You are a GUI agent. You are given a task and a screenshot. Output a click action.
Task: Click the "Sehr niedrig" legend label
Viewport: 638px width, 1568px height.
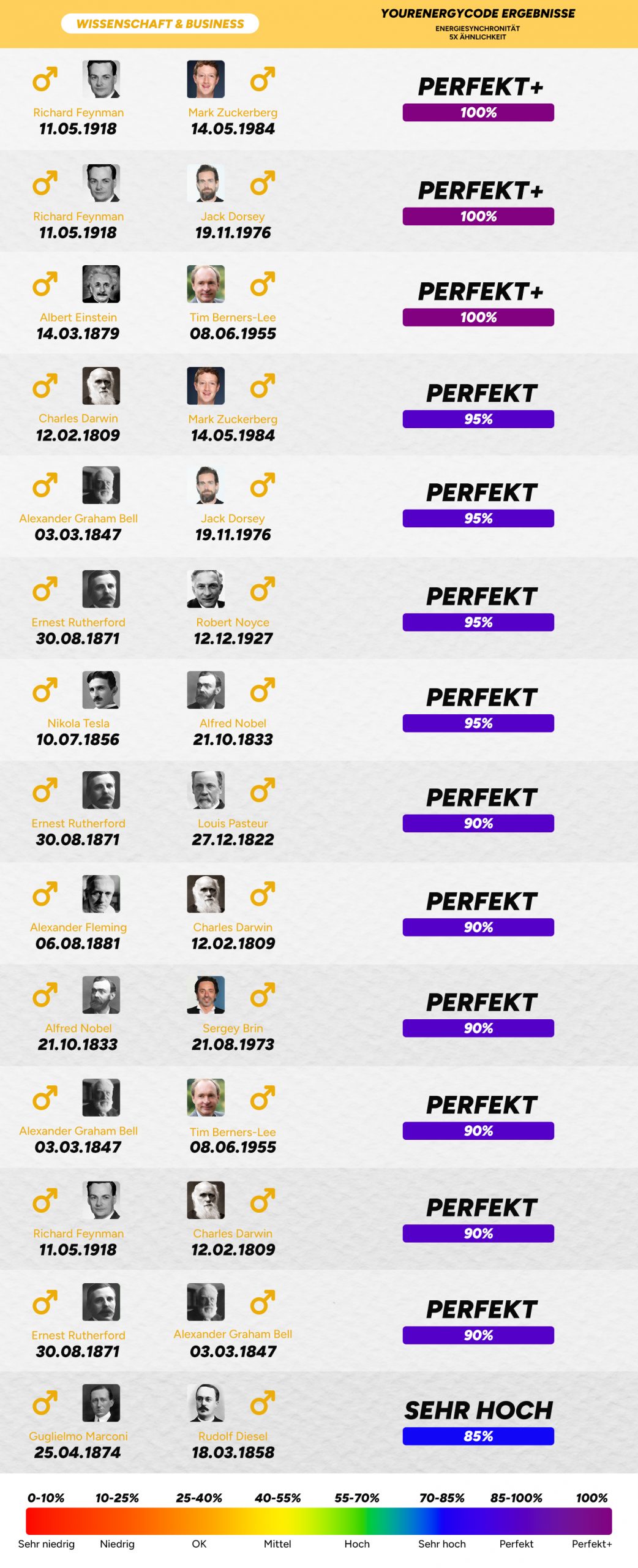[x=47, y=1543]
